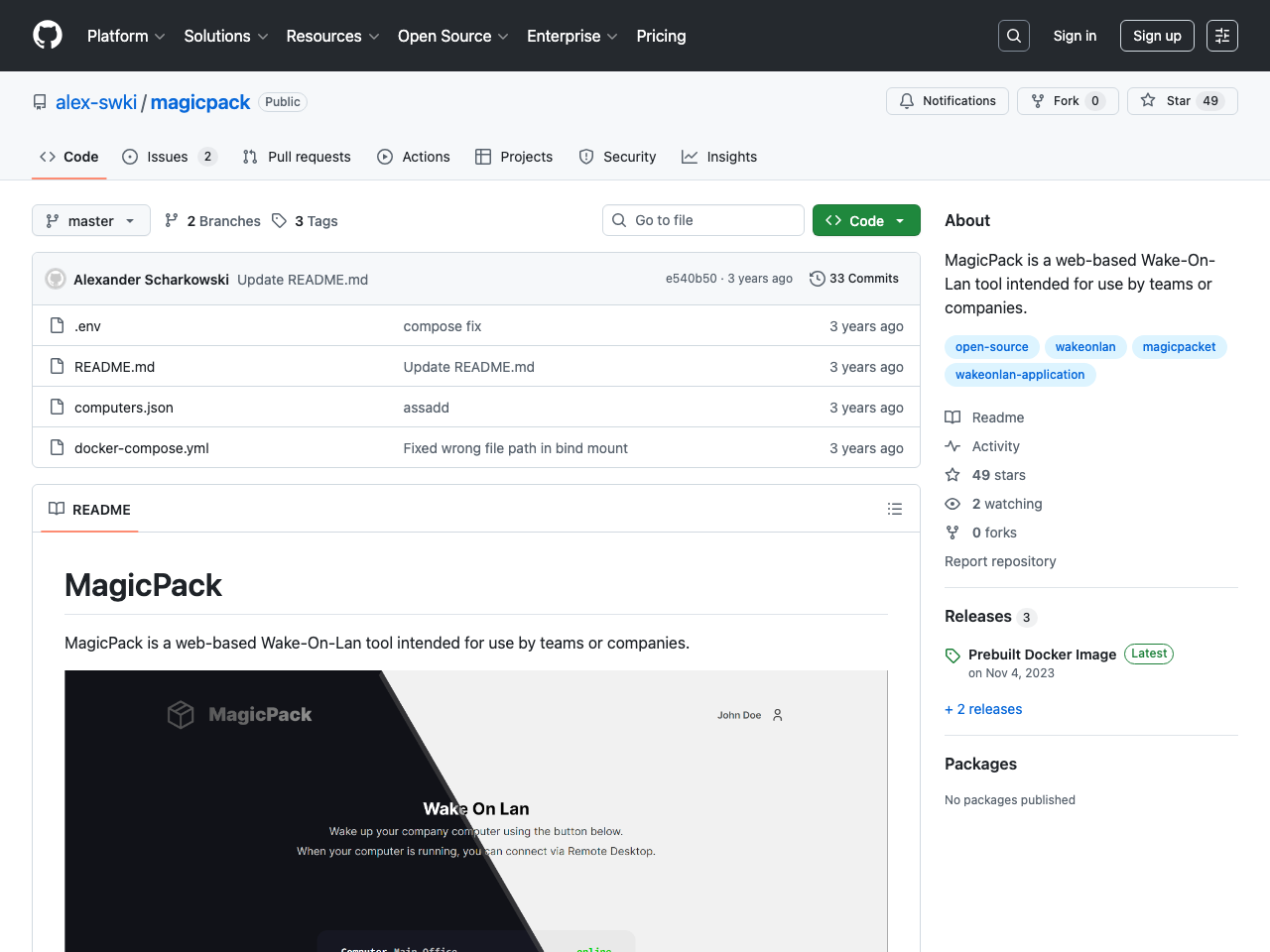Open the Insights tab
Viewport: 1270px width, 952px height.
coord(719,157)
